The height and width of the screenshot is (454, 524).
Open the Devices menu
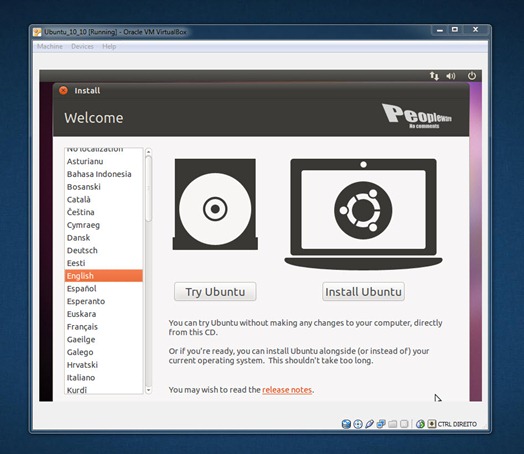[x=83, y=46]
